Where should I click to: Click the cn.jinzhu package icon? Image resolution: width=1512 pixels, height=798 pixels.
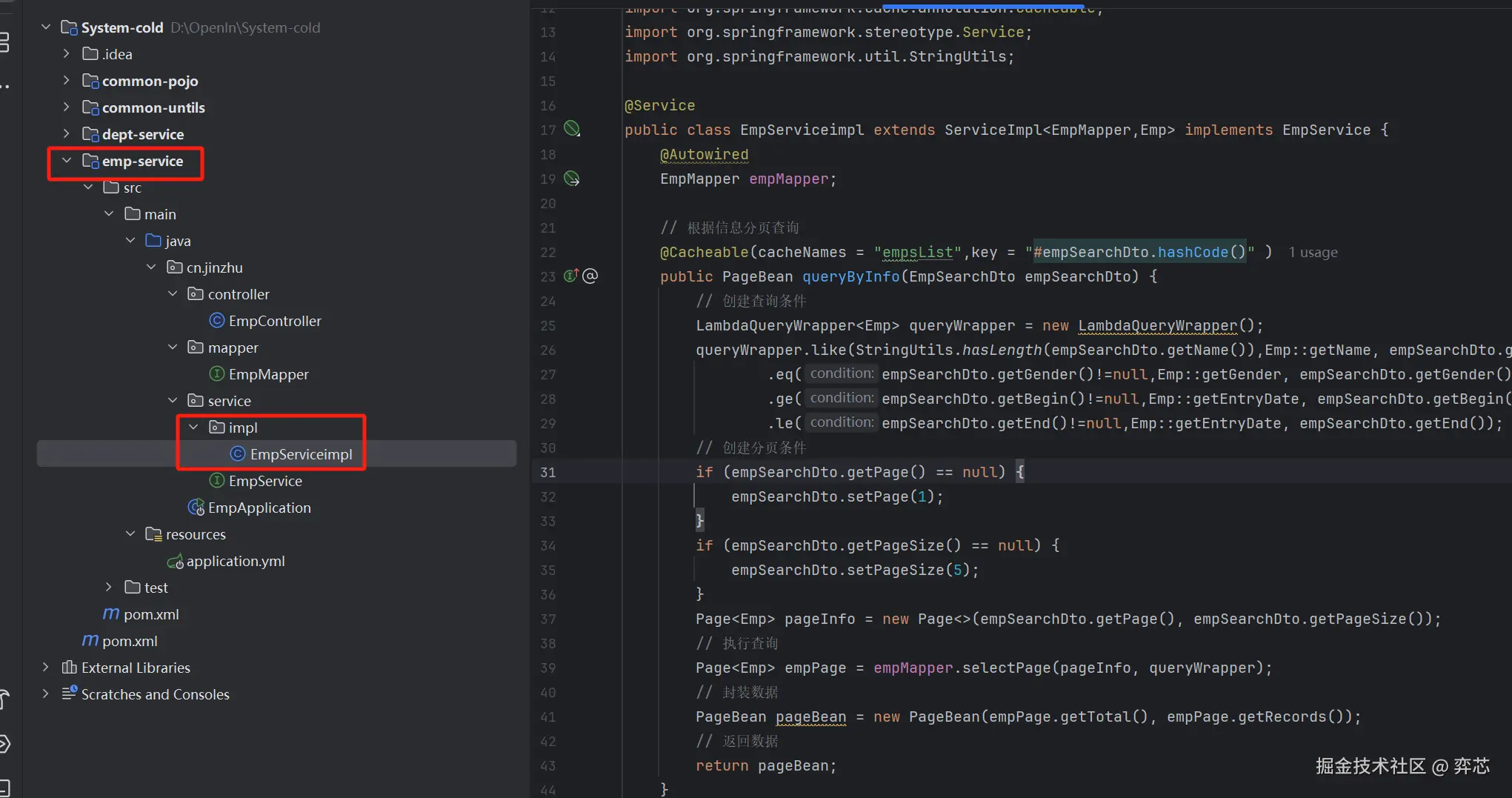175,267
